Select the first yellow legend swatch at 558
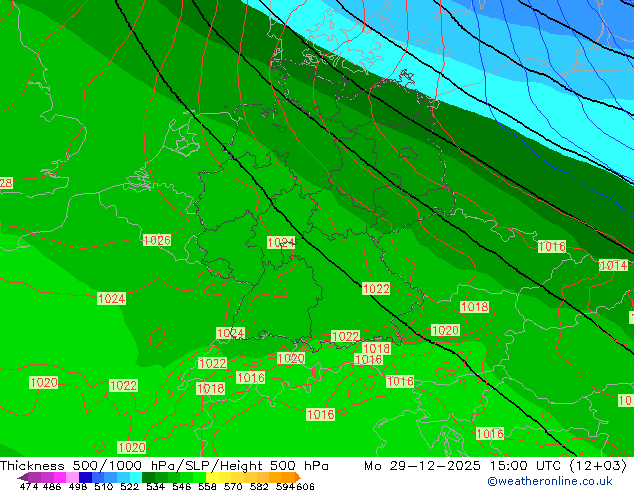Screen dimensions: 634x490 pyautogui.click(x=212, y=477)
